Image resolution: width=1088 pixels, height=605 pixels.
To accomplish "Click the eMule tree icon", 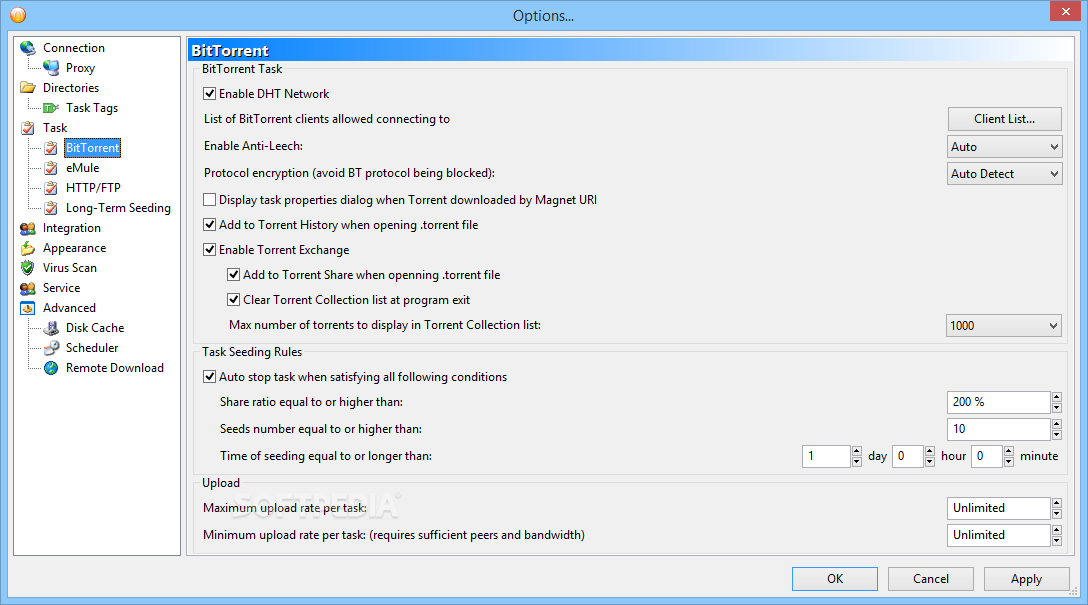I will pos(51,168).
